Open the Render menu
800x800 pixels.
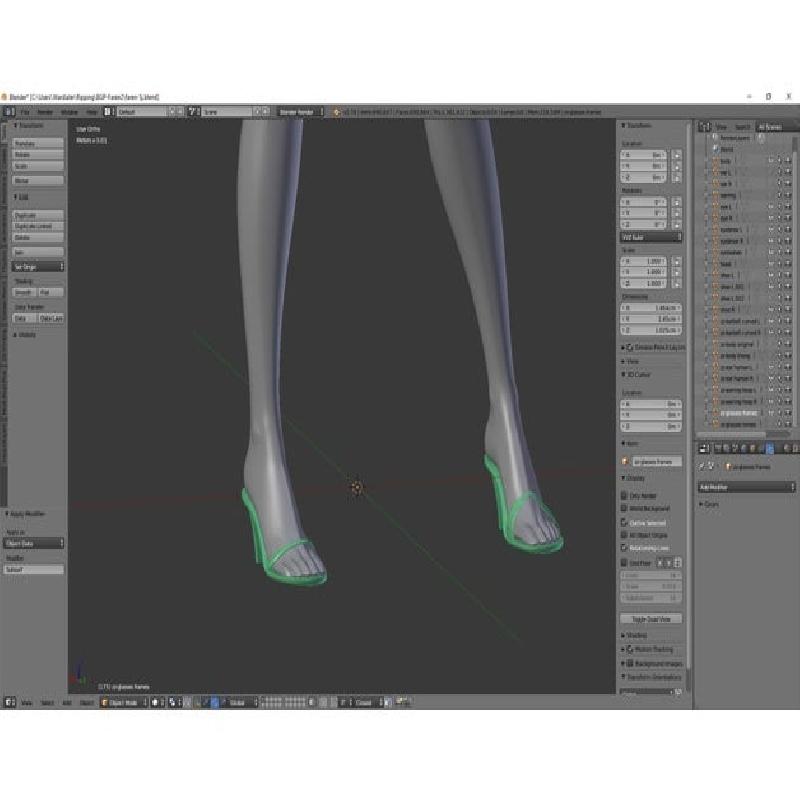45,112
